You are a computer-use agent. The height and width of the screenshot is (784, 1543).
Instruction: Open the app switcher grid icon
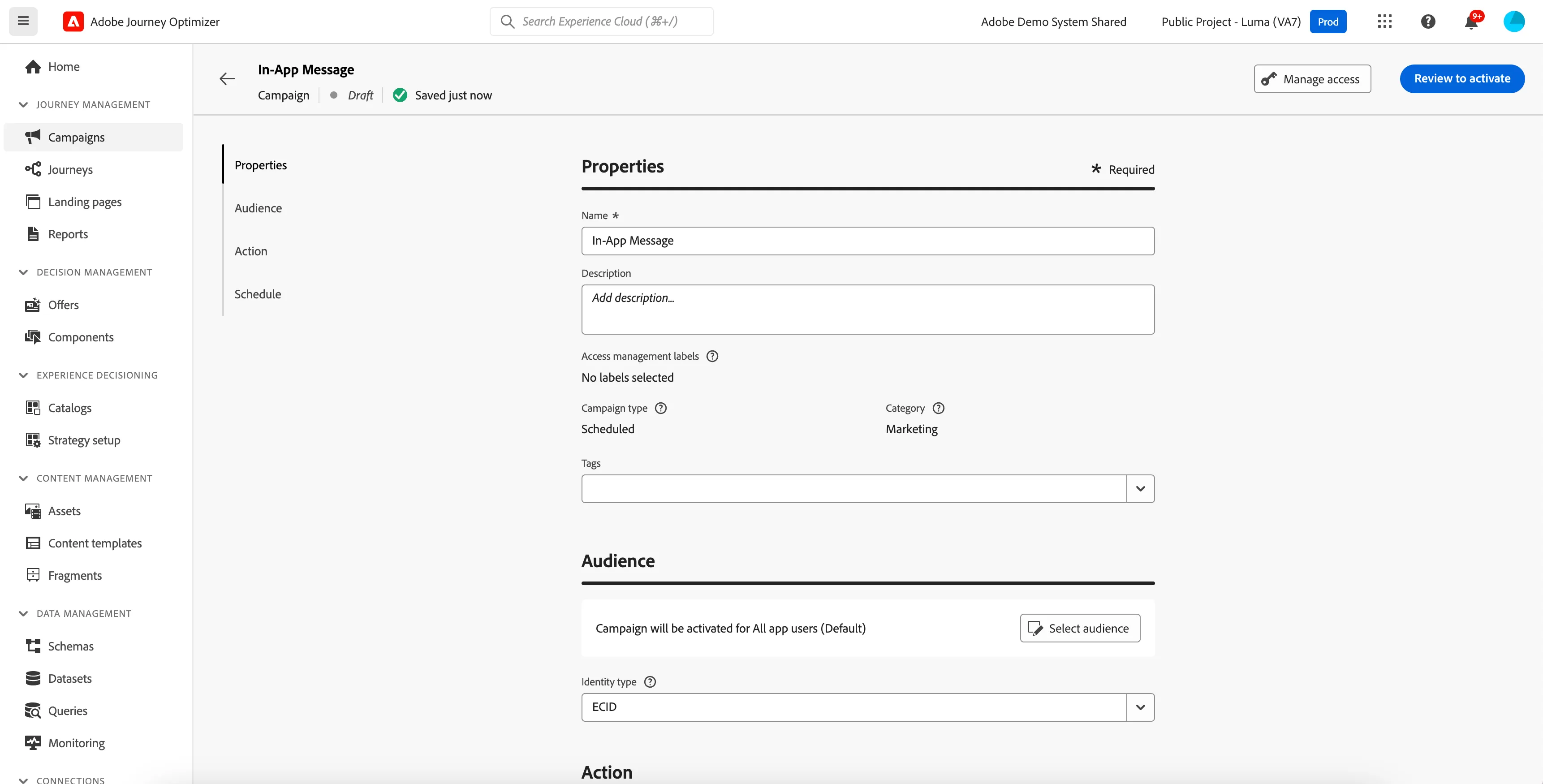click(x=1384, y=22)
